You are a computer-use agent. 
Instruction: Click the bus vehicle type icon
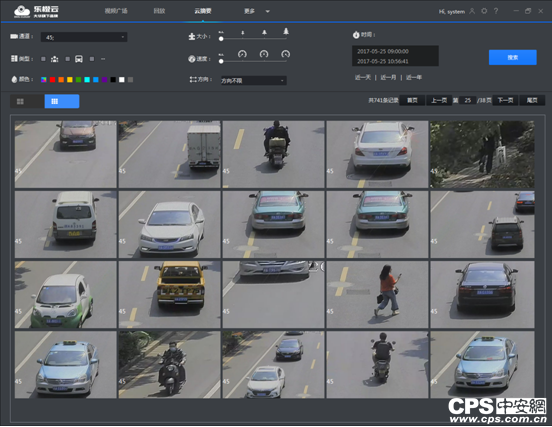click(79, 59)
